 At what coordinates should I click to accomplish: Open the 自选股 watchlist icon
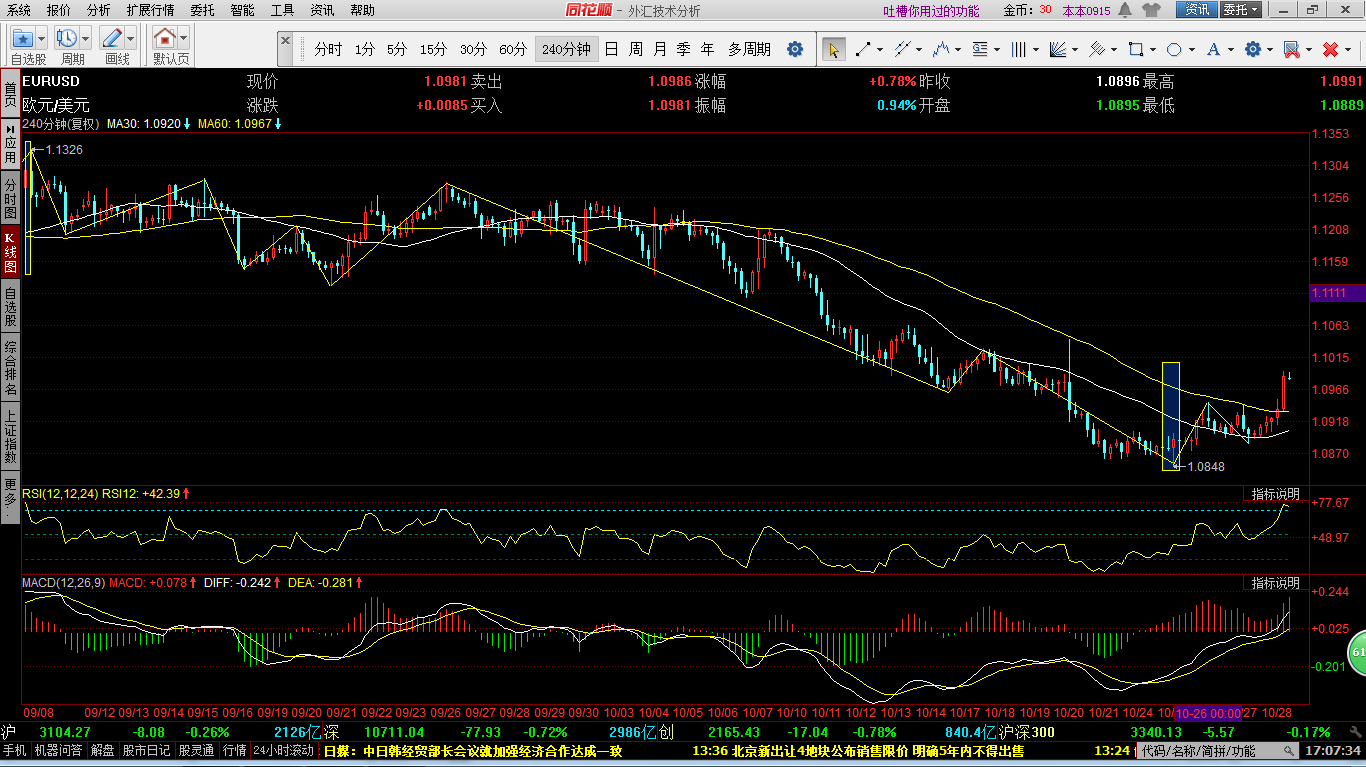click(22, 39)
